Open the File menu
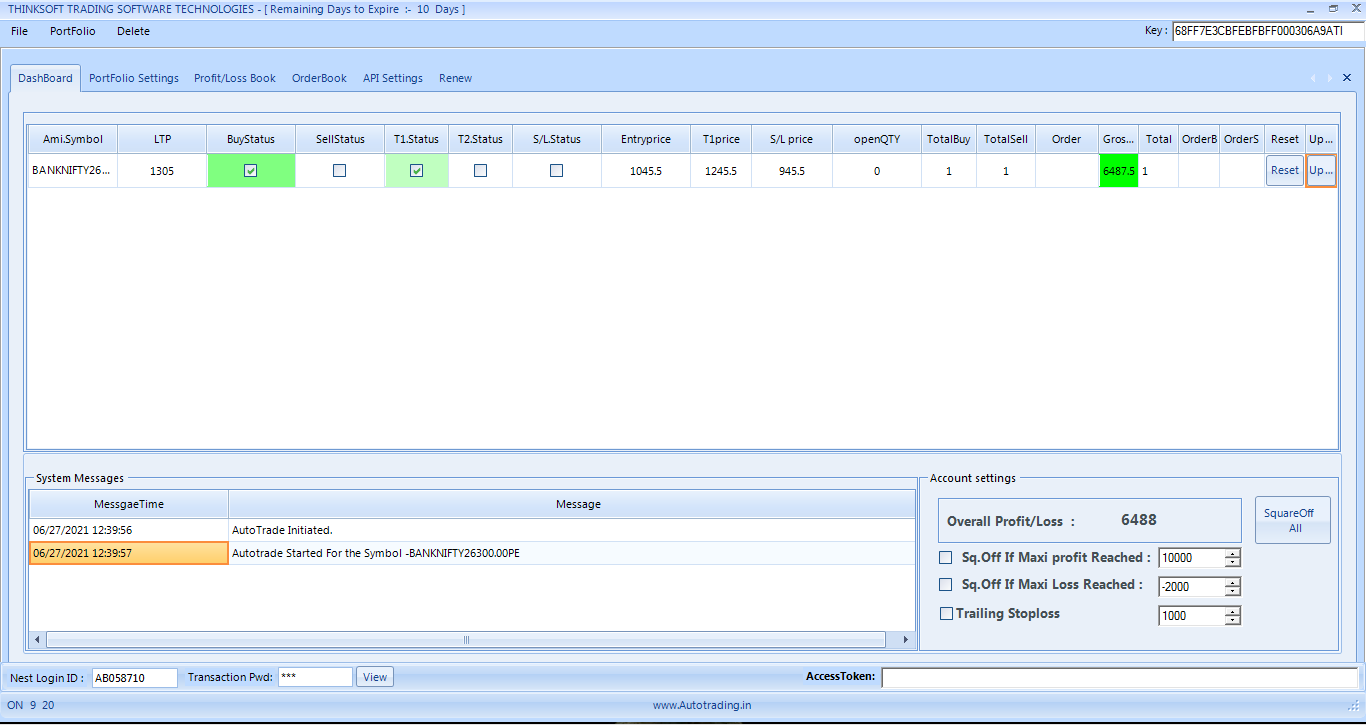The height and width of the screenshot is (726, 1366). 19,31
